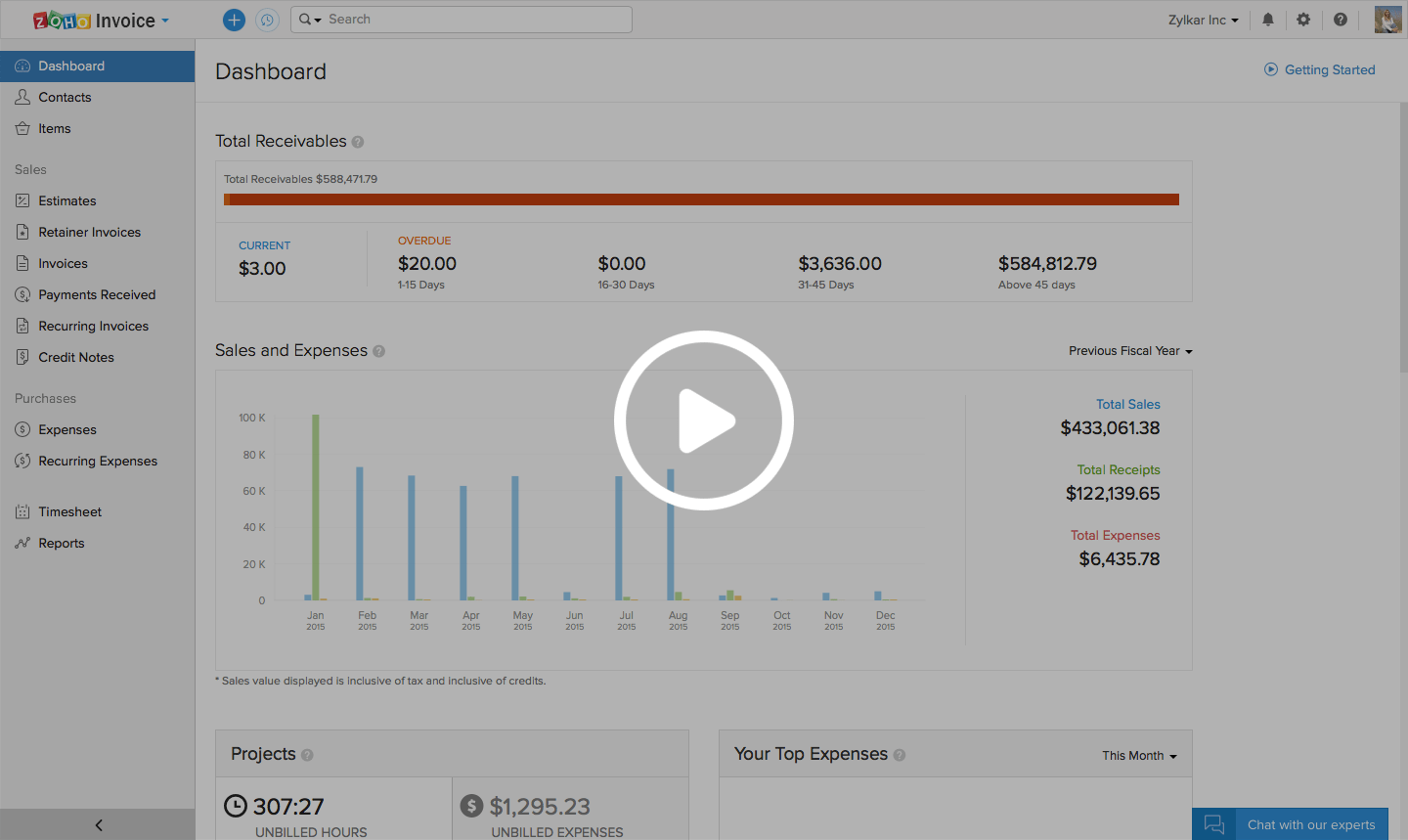The height and width of the screenshot is (840, 1408).
Task: Open the user profile avatar
Action: click(x=1387, y=20)
